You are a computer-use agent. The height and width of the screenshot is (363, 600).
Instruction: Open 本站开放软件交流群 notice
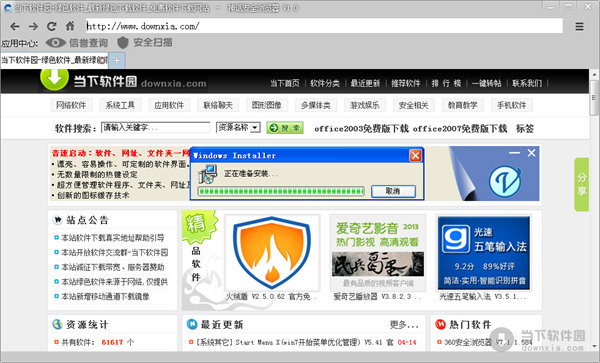114,252
